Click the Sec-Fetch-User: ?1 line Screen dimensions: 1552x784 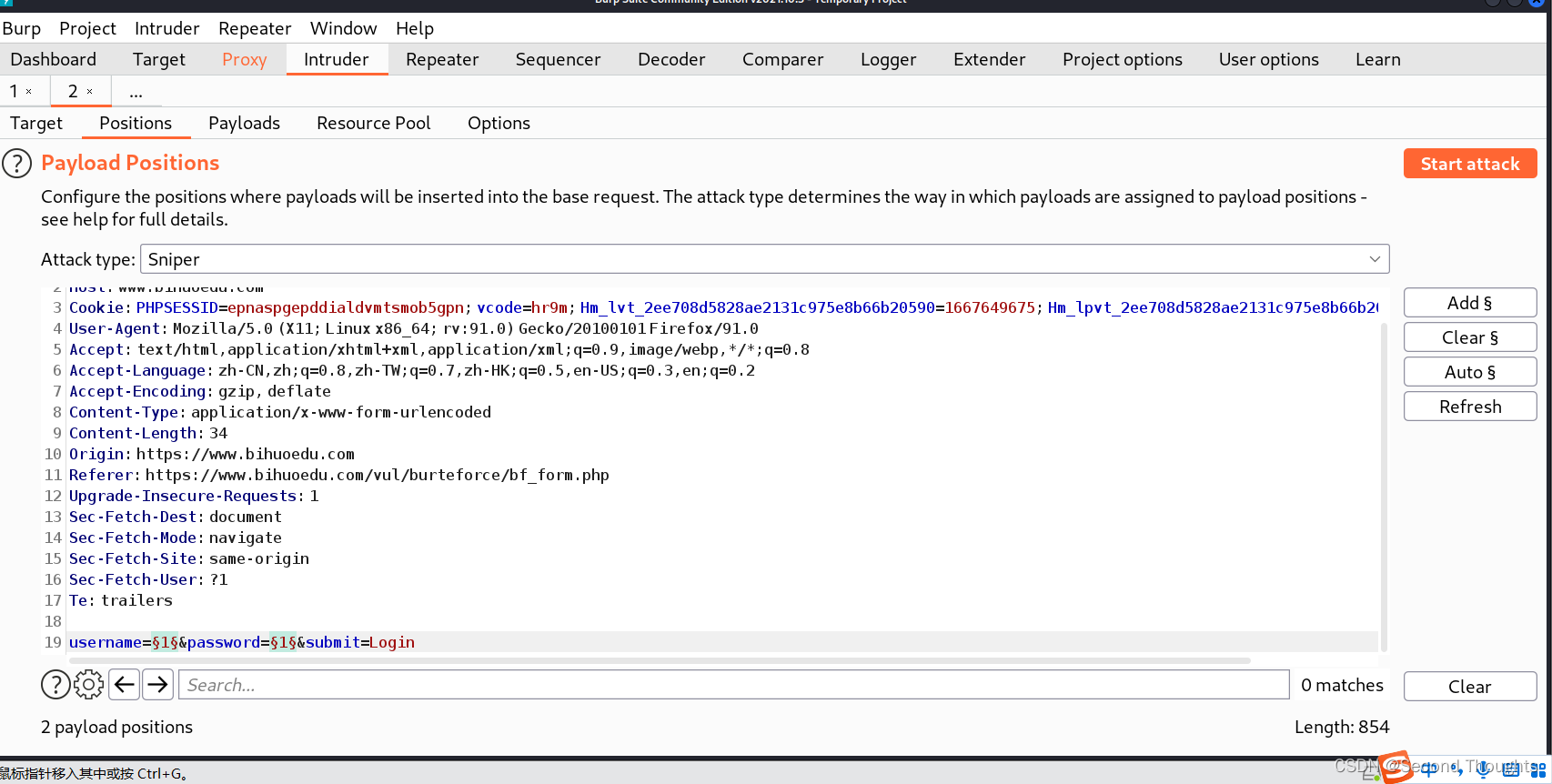tap(148, 579)
